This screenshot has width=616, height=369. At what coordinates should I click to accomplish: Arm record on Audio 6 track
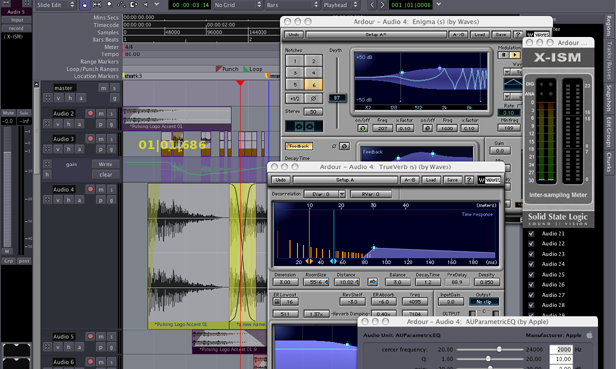click(x=90, y=362)
